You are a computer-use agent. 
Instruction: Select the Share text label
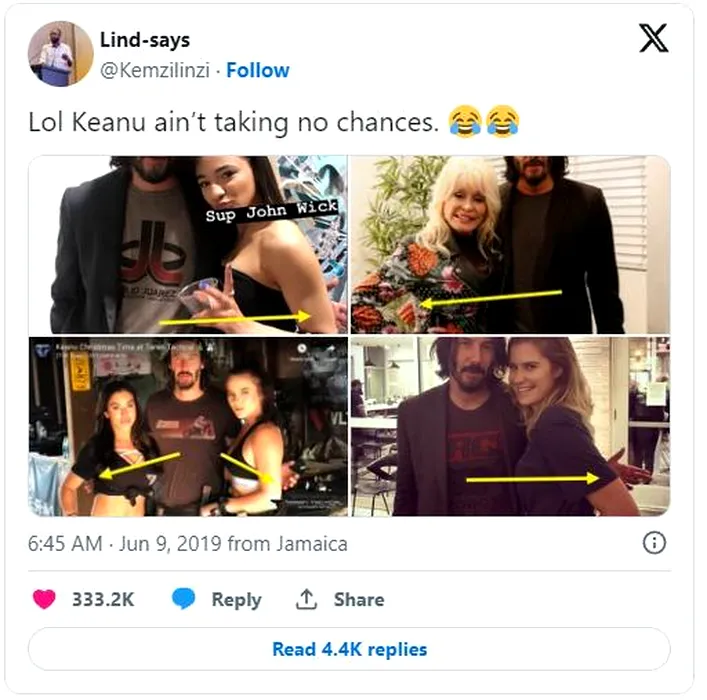359,599
